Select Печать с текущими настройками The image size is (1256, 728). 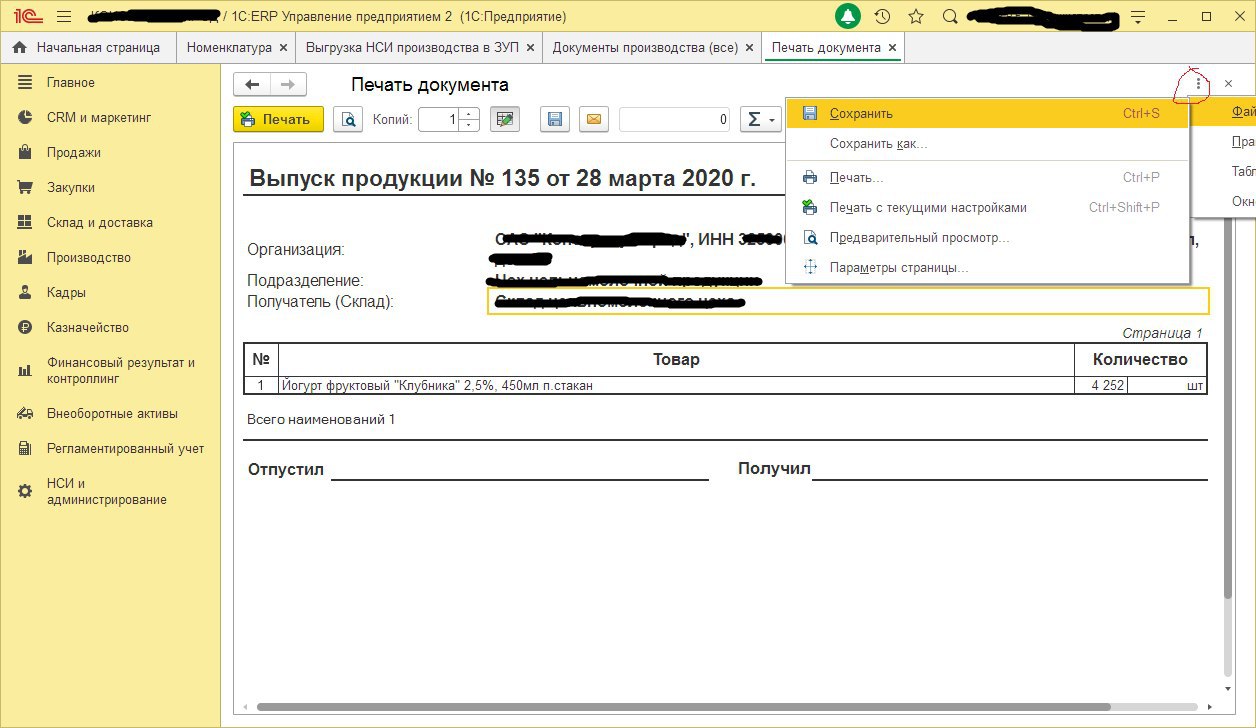click(x=987, y=208)
